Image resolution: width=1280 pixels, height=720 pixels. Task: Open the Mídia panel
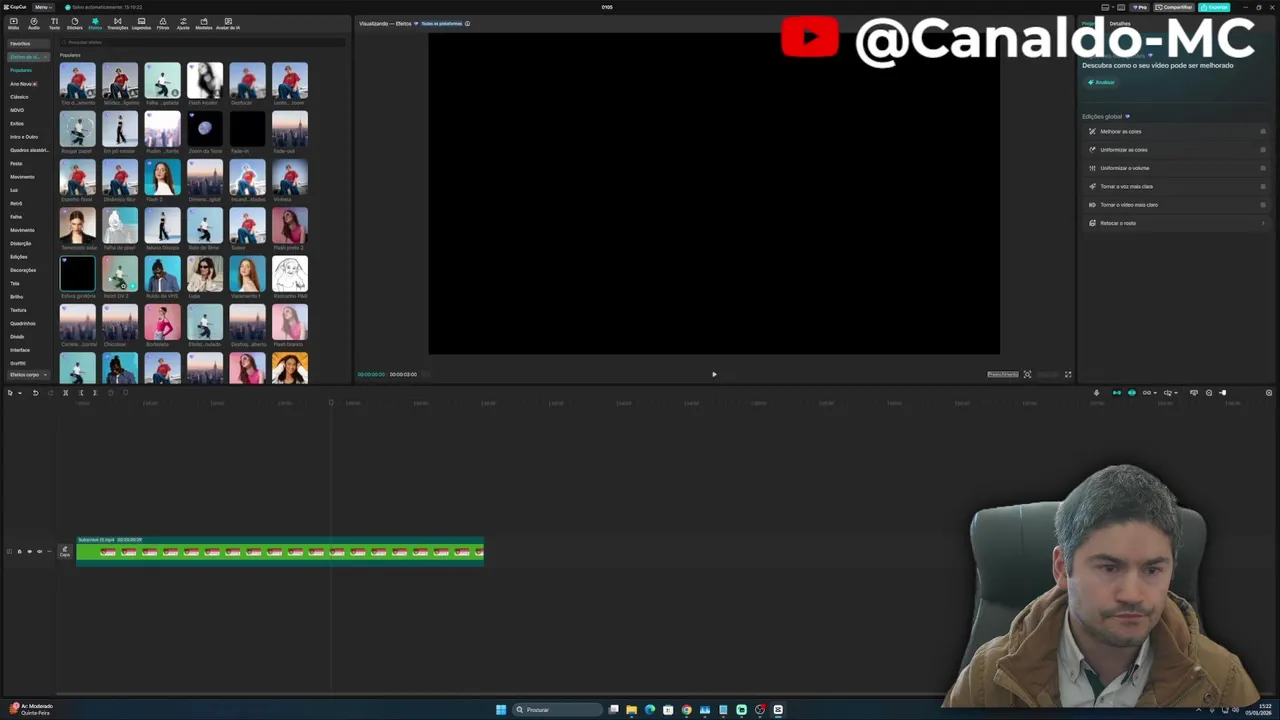[13, 23]
